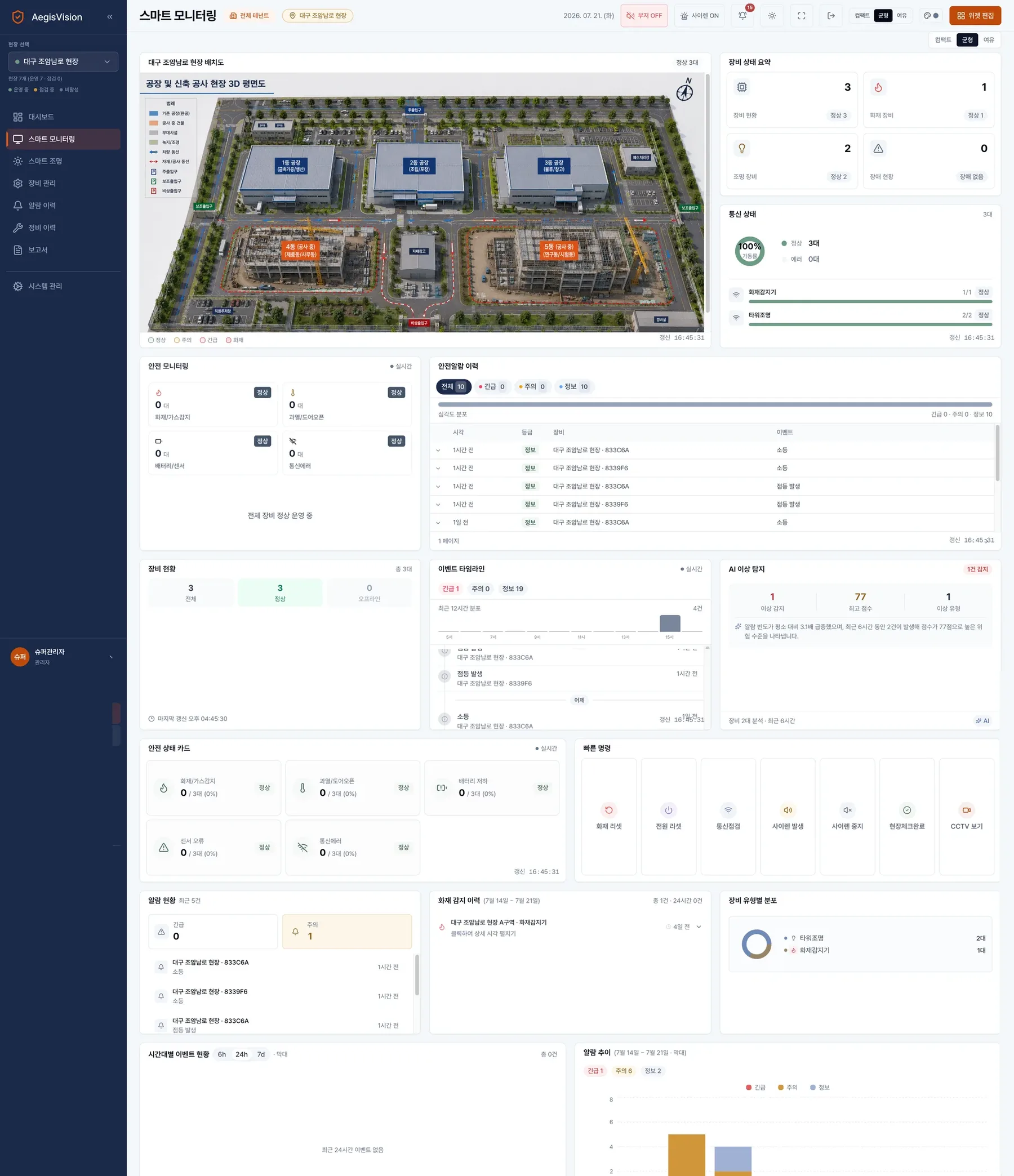Click the 현장체크완료 check-circle icon
This screenshot has width=1014, height=1176.
908,810
